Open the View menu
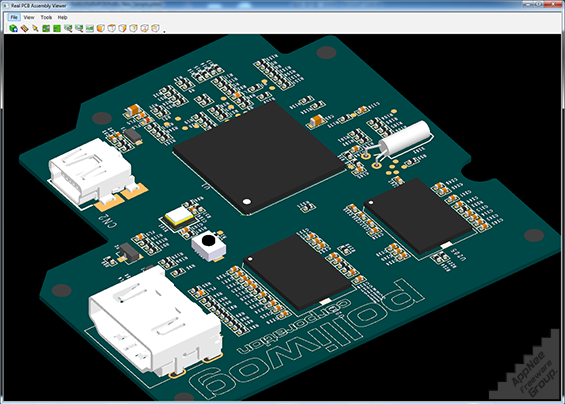The image size is (565, 404). click(x=29, y=17)
